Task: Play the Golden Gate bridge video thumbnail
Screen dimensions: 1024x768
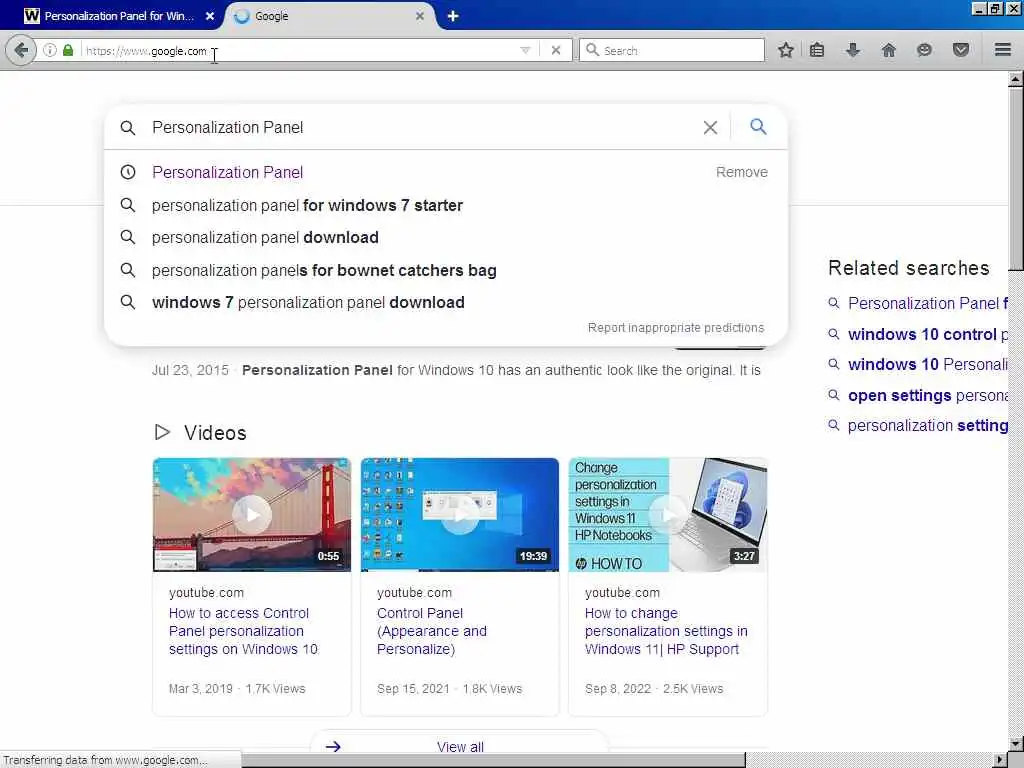Action: point(251,515)
